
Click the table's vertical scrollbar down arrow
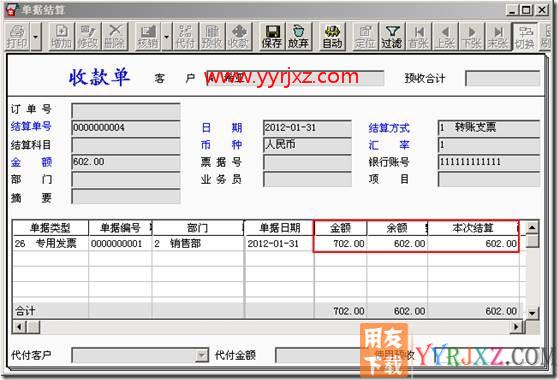coord(532,313)
